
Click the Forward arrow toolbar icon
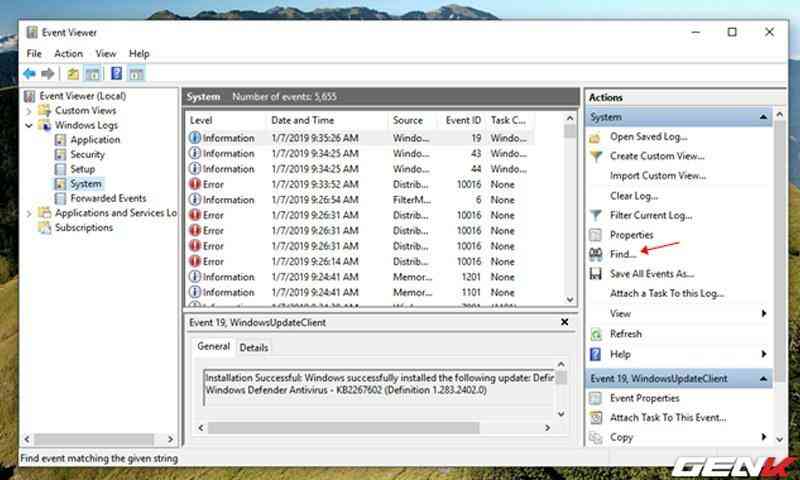click(x=48, y=74)
